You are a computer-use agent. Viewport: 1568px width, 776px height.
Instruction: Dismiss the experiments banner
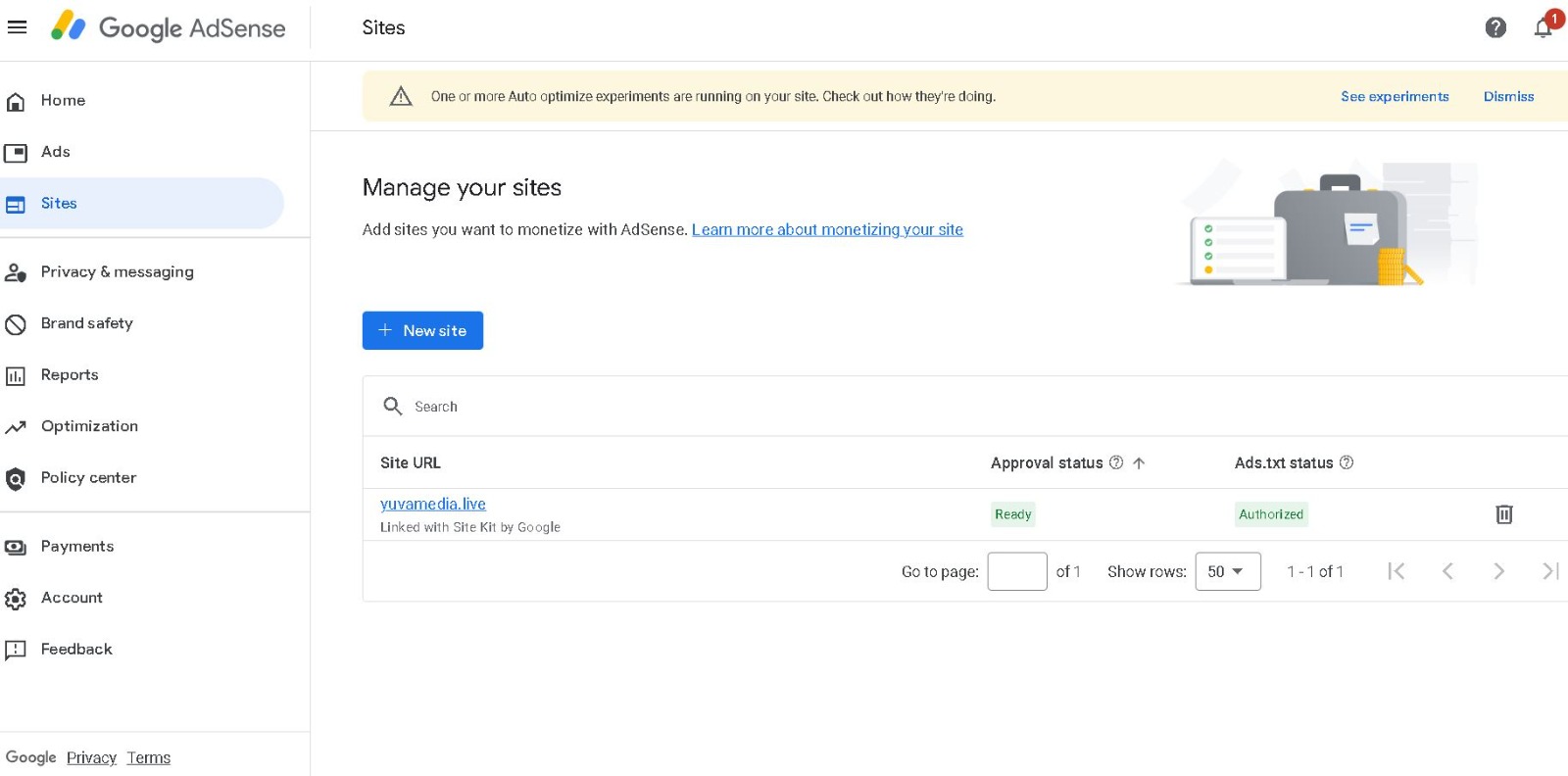pos(1508,96)
